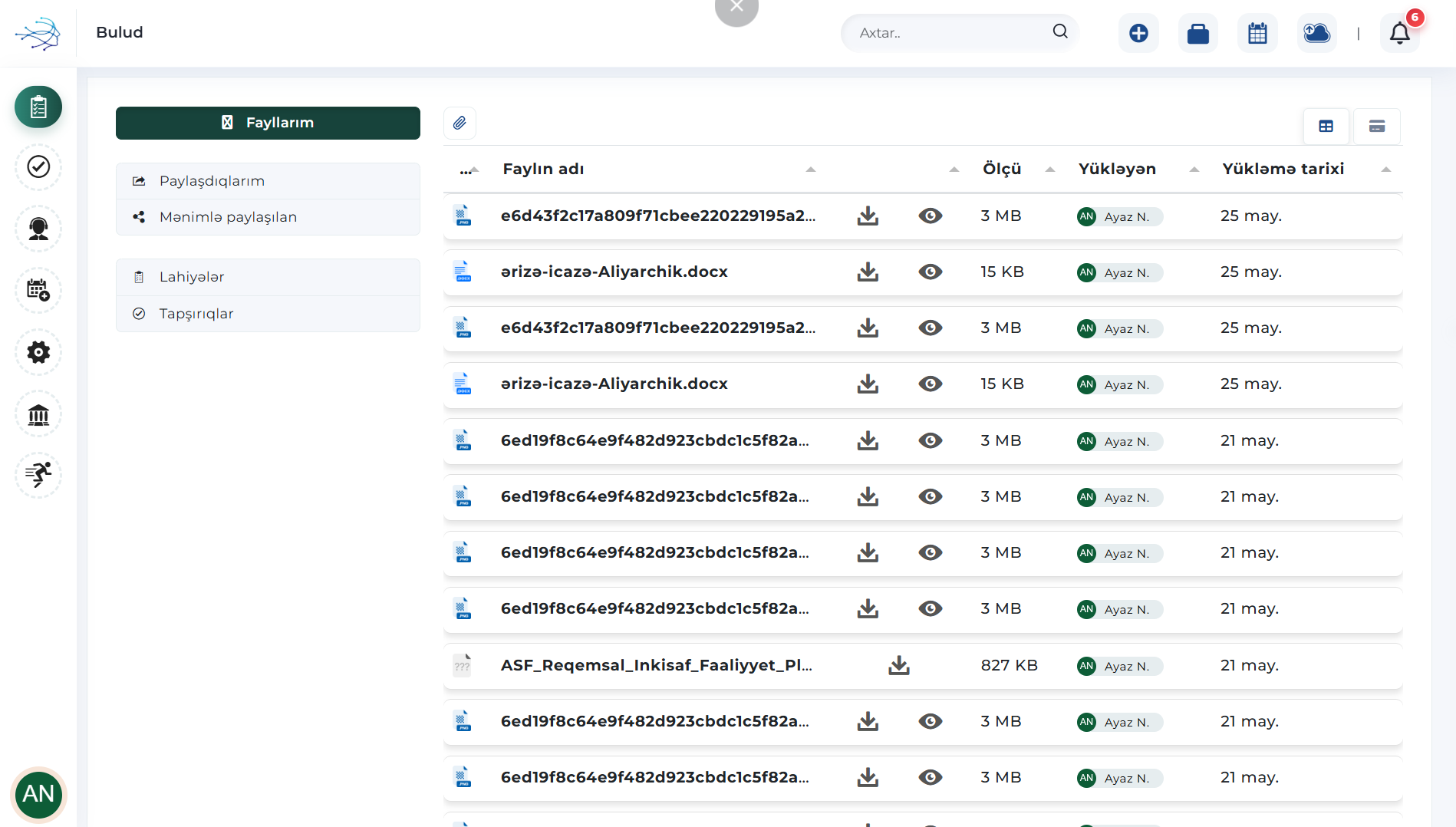The image size is (1456, 827).
Task: Preview the topmost e6d43f2c17a809 file via eye icon
Action: click(x=931, y=216)
